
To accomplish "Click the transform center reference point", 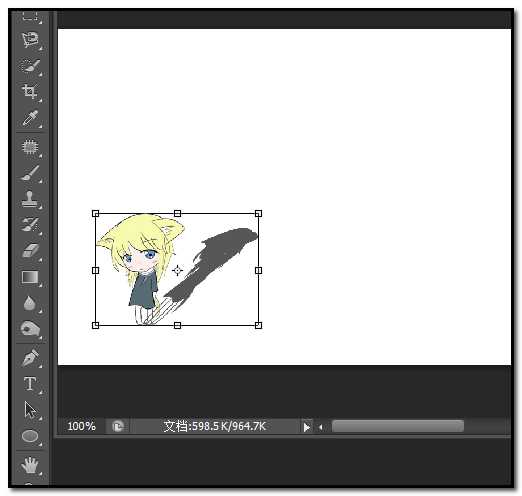I will coord(177,270).
